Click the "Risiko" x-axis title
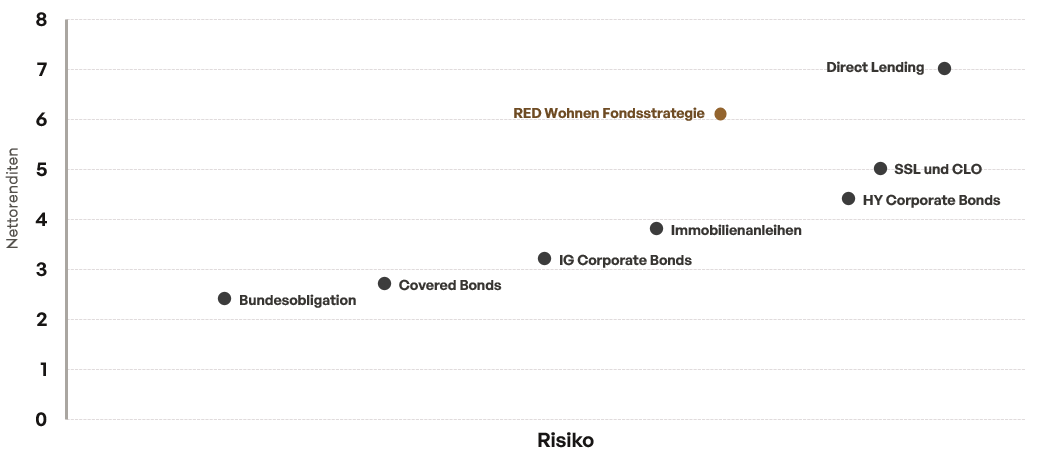Screen dimensions: 1042x458 coord(565,441)
